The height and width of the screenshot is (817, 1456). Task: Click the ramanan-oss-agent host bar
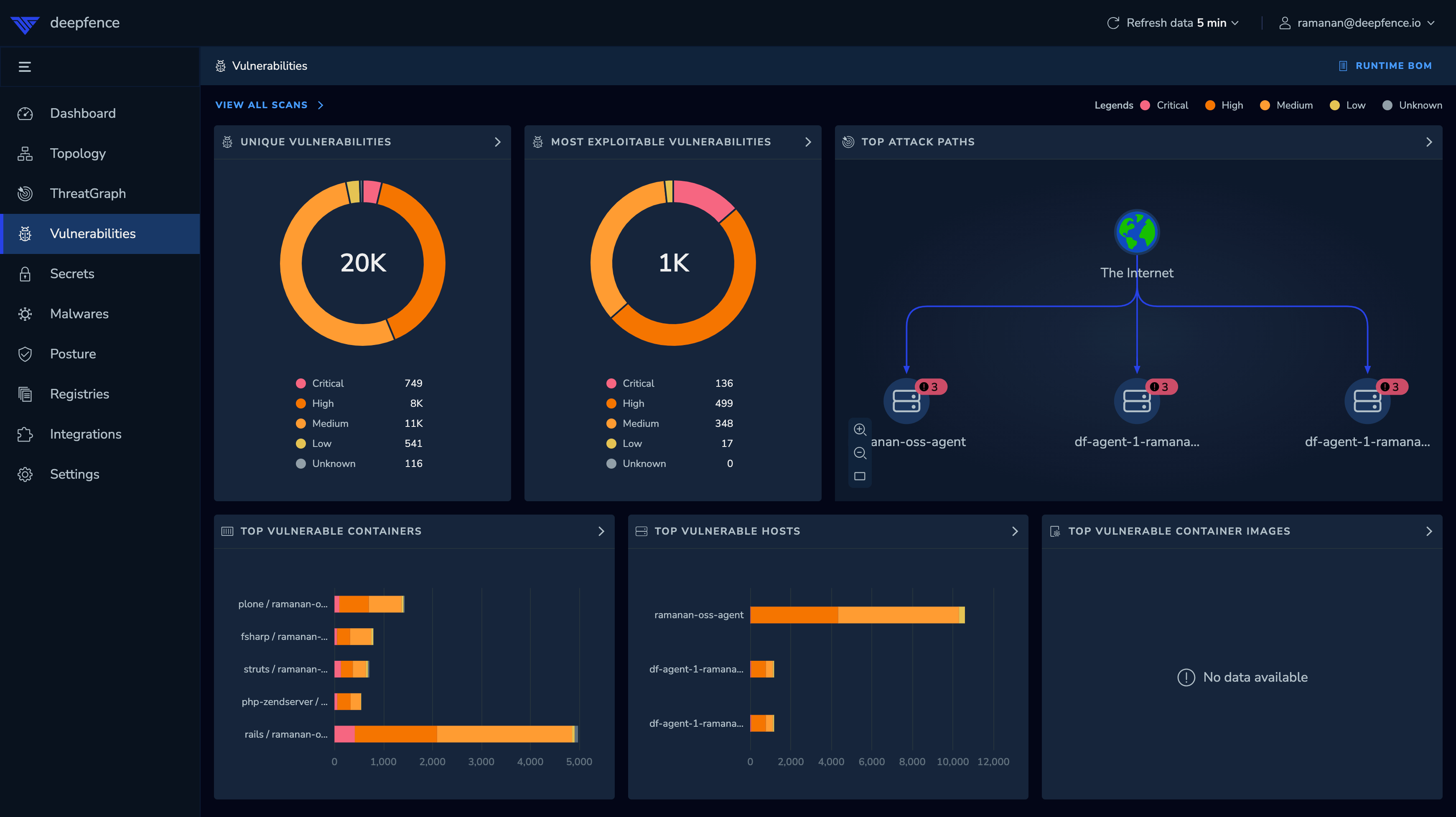857,615
